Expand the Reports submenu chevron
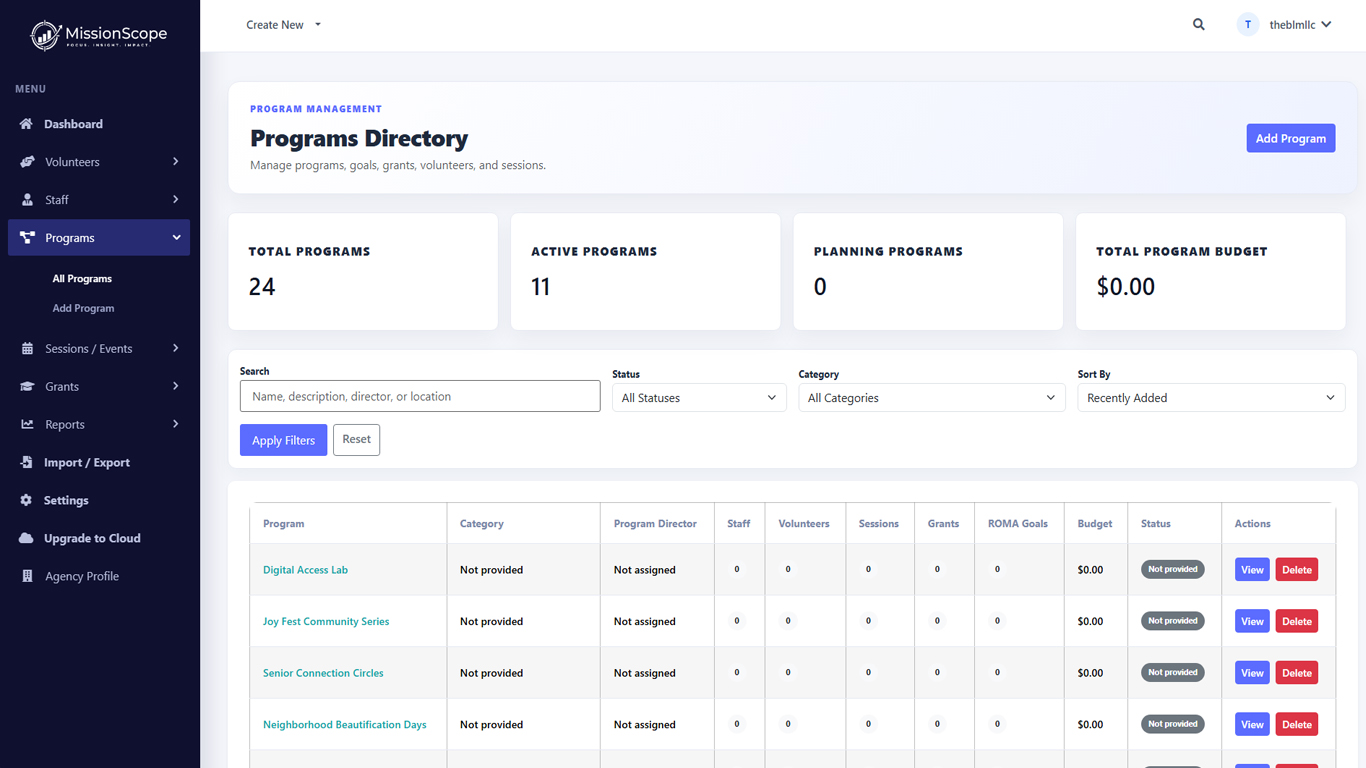The width and height of the screenshot is (1366, 768). click(176, 424)
